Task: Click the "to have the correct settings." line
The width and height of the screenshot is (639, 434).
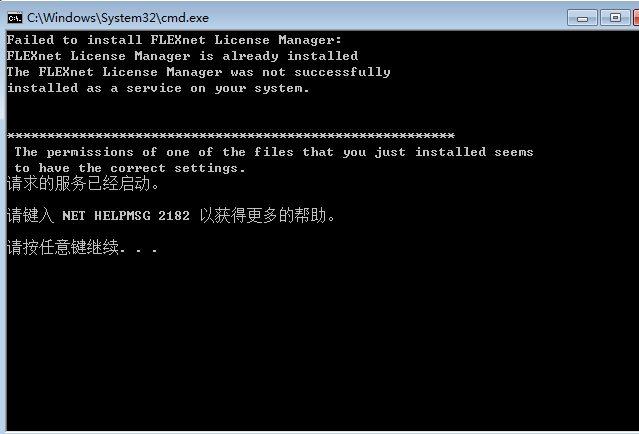Action: coord(130,168)
